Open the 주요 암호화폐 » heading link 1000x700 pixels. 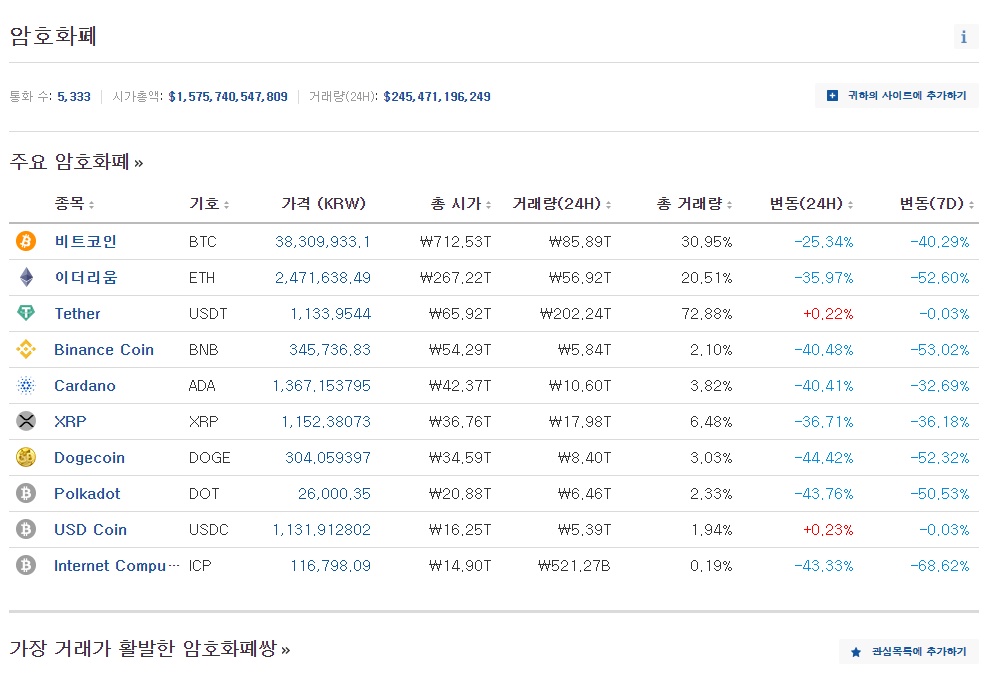76,161
